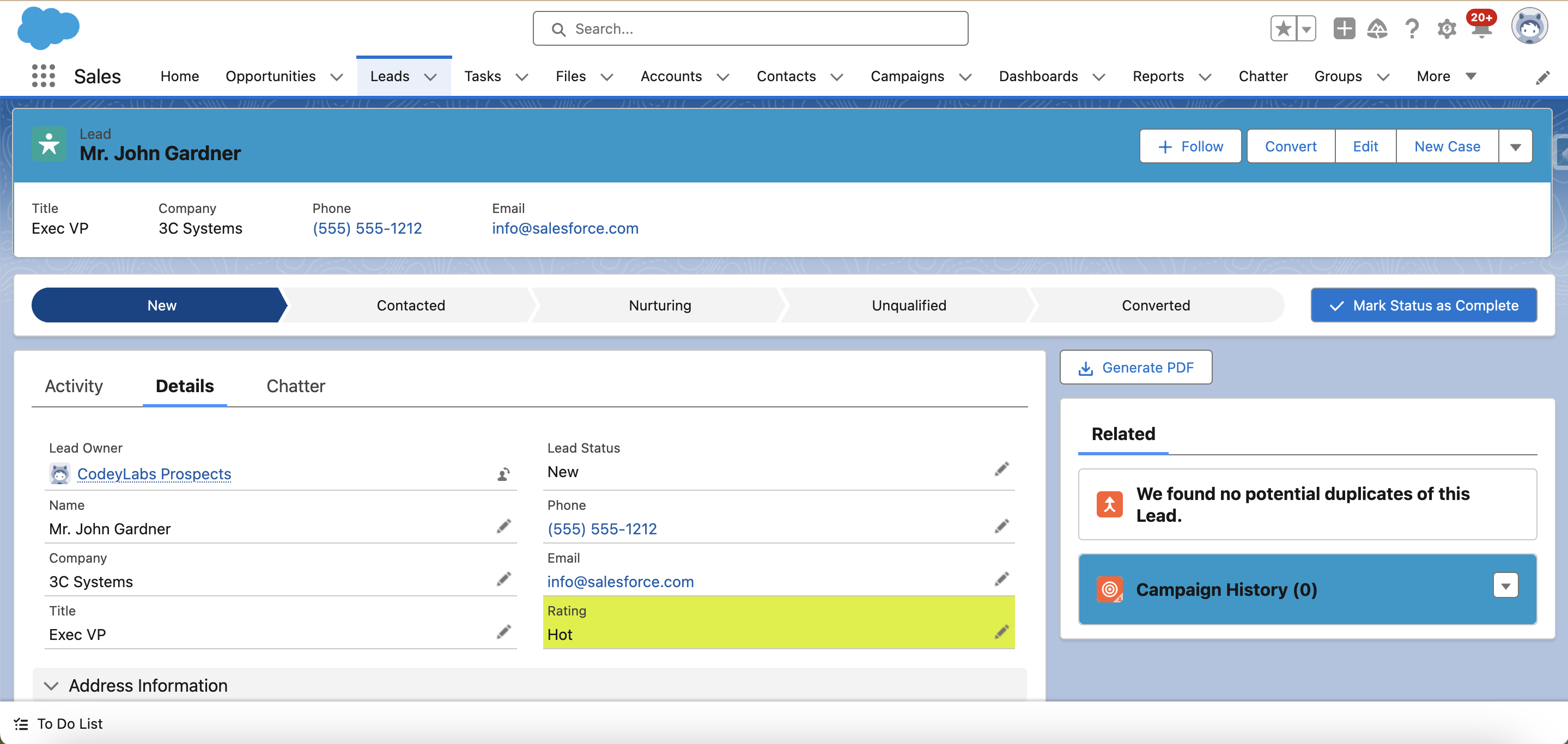The height and width of the screenshot is (744, 1568).
Task: Click the Campaign History target icon
Action: 1110,589
